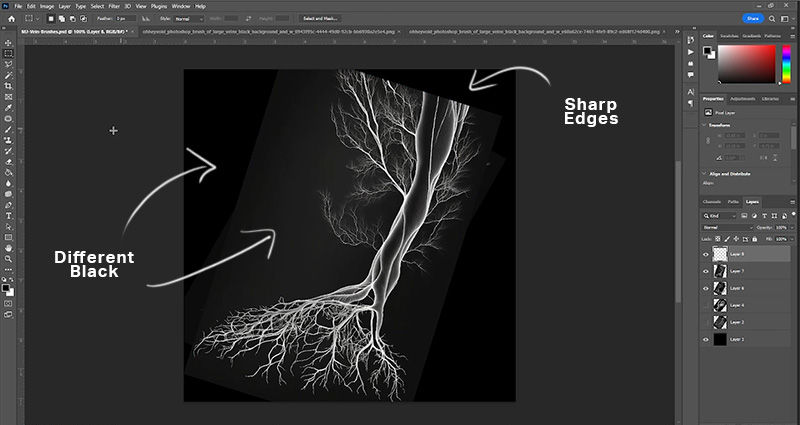Click inside the red color picker field

pos(747,64)
